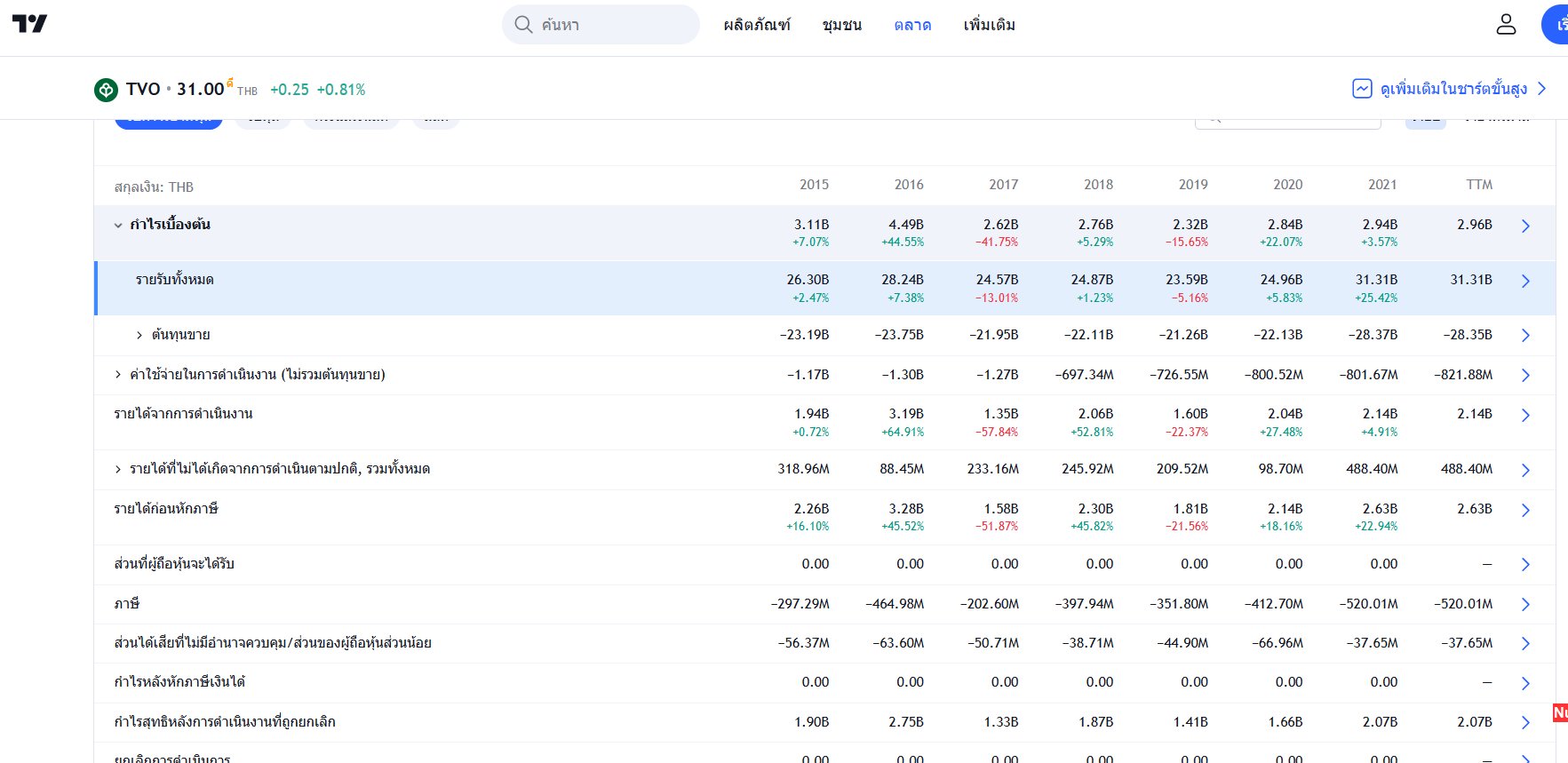Open the user profile icon
1568x763 pixels.
tap(1506, 24)
